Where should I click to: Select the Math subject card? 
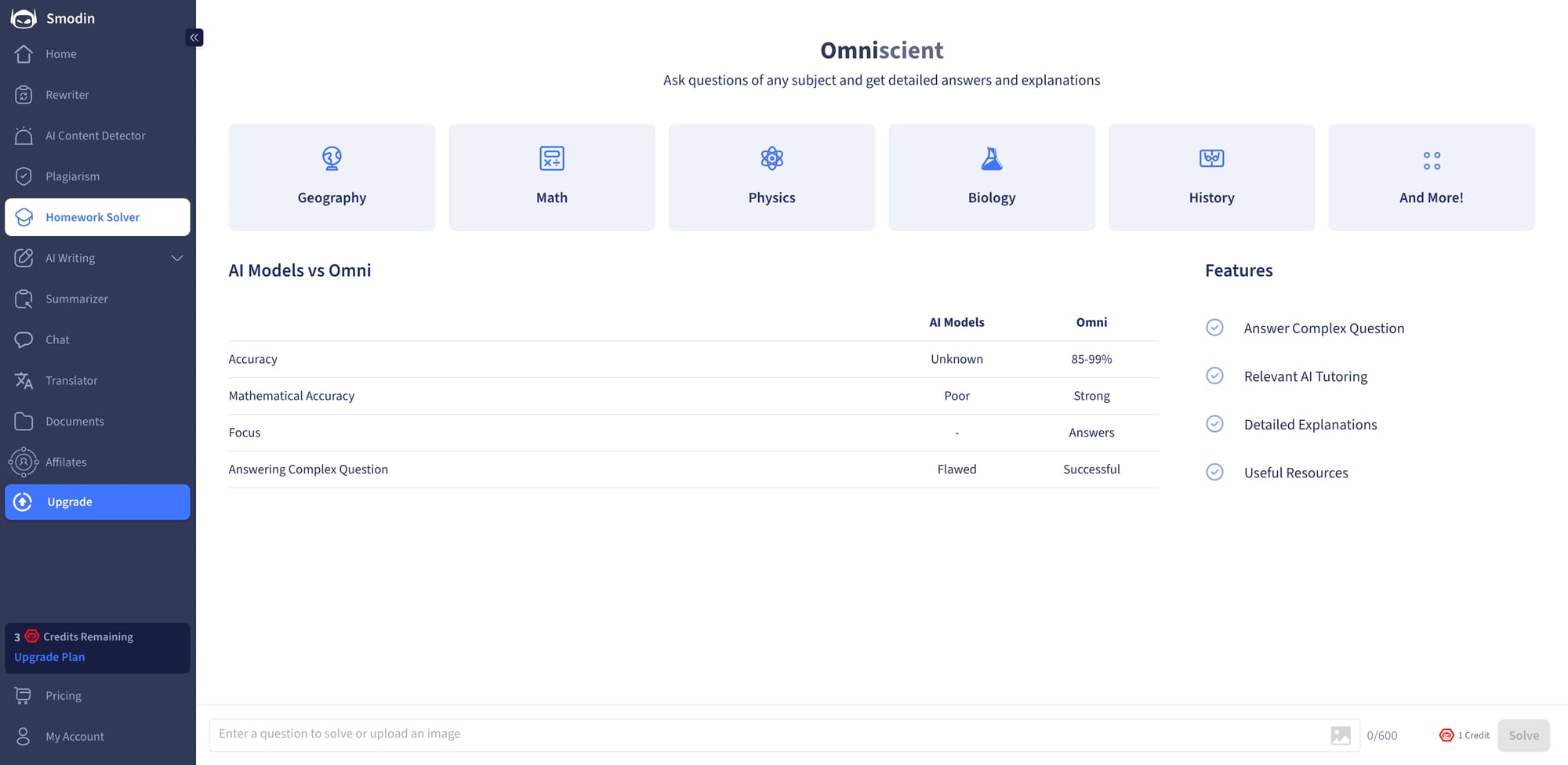coord(552,177)
